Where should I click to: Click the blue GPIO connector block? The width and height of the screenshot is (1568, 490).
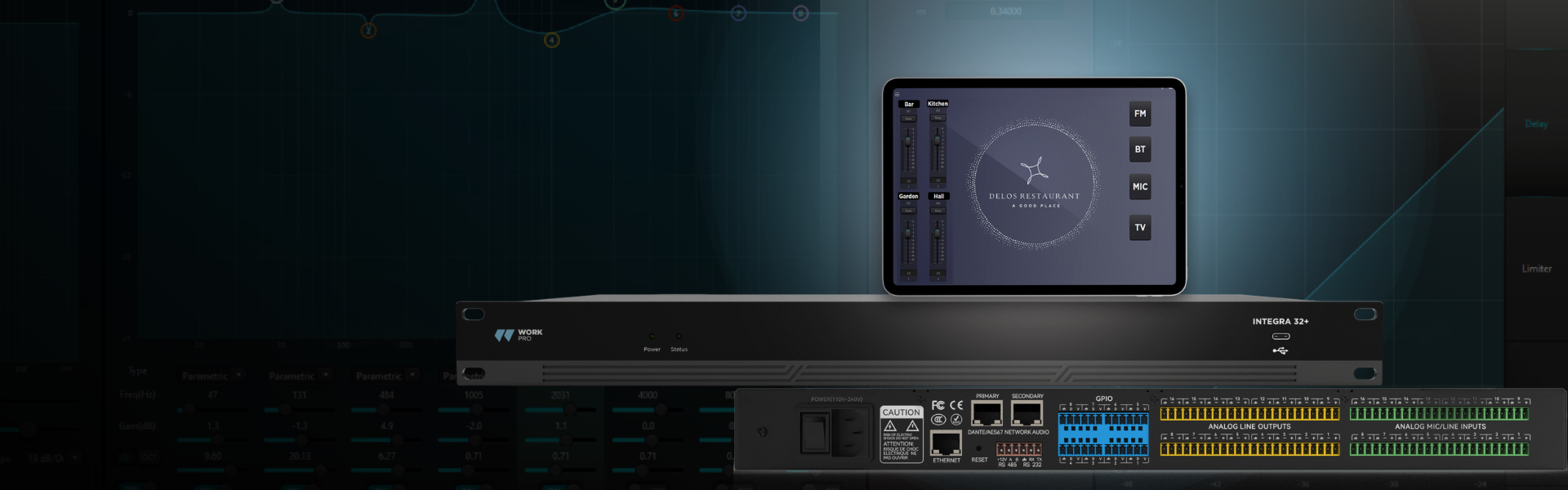point(1103,433)
